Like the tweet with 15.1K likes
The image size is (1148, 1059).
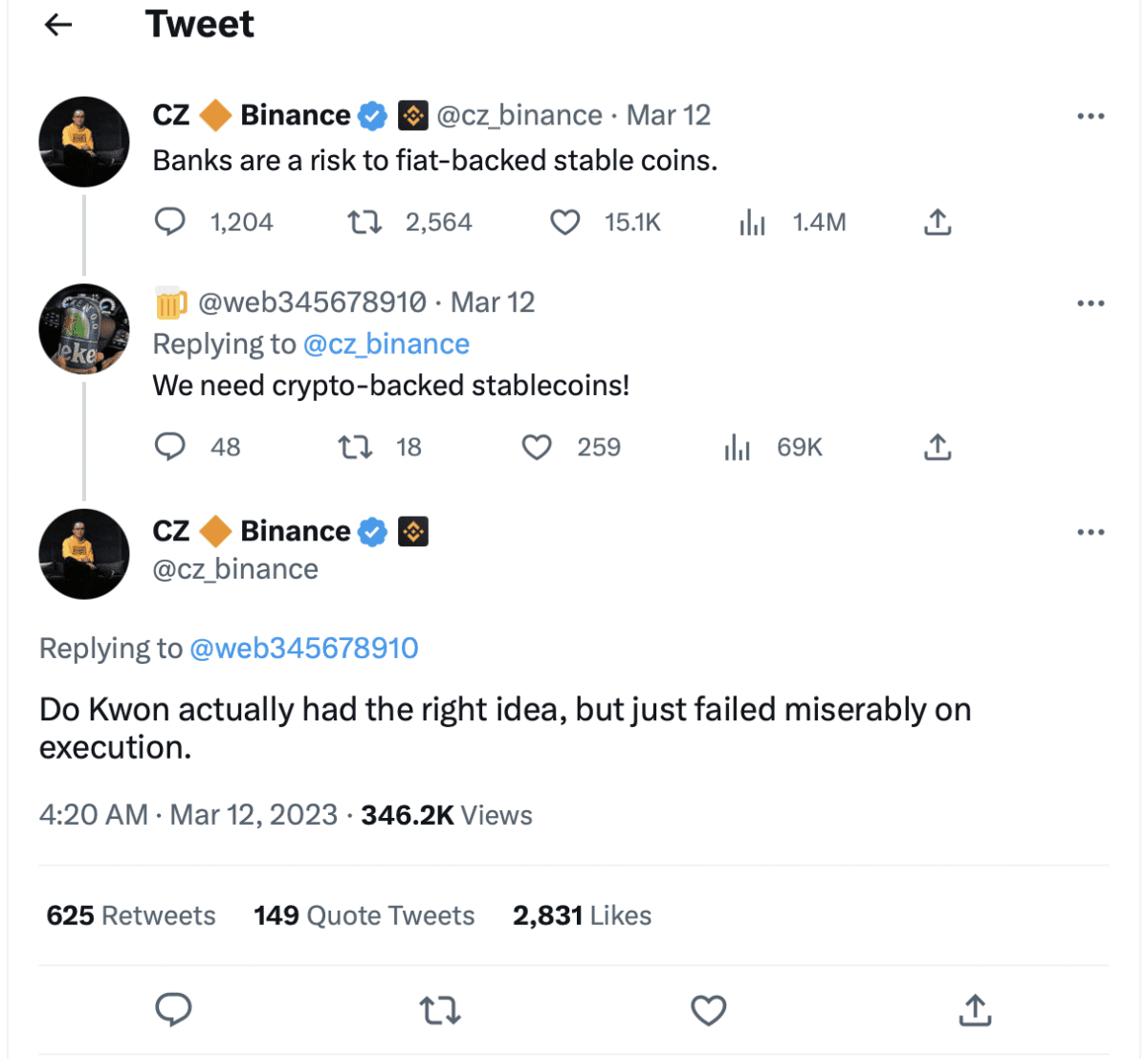pos(565,222)
